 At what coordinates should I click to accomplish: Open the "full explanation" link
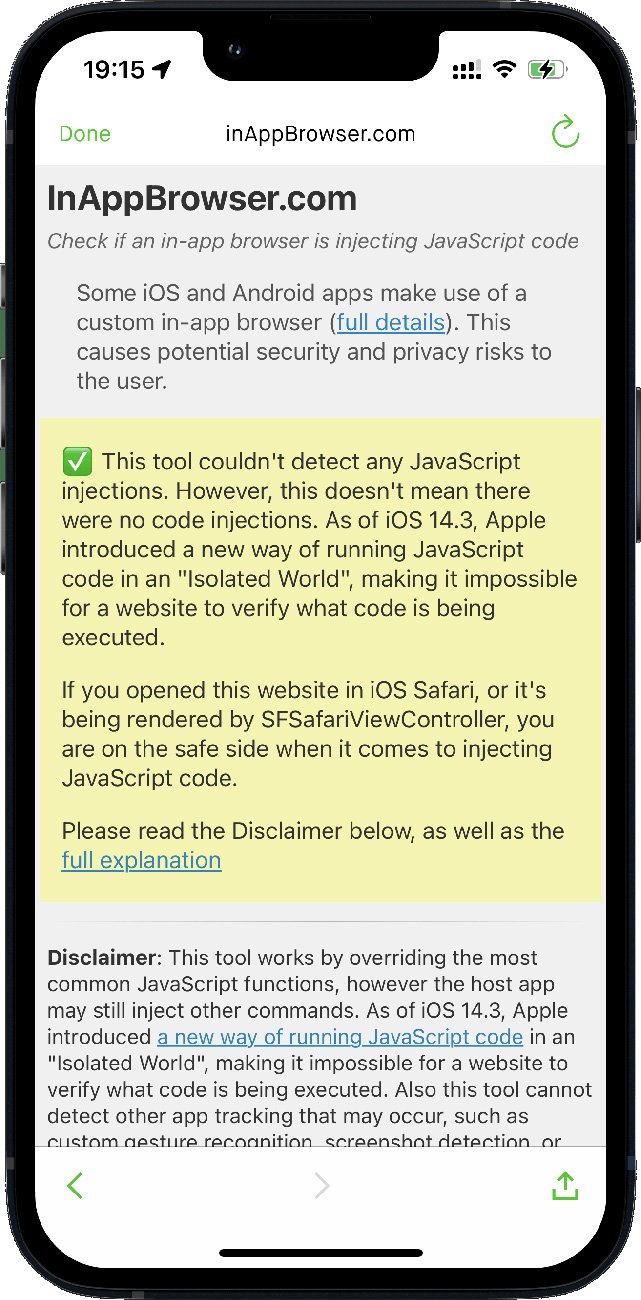[x=141, y=860]
